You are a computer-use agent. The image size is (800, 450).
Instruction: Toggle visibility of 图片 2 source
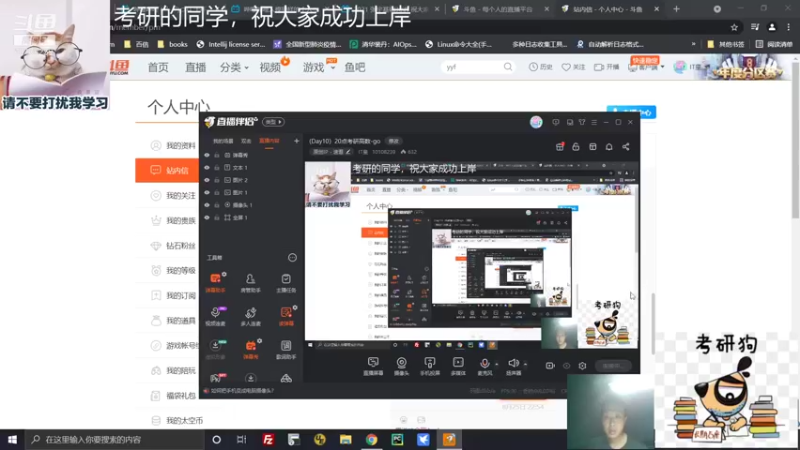(207, 180)
